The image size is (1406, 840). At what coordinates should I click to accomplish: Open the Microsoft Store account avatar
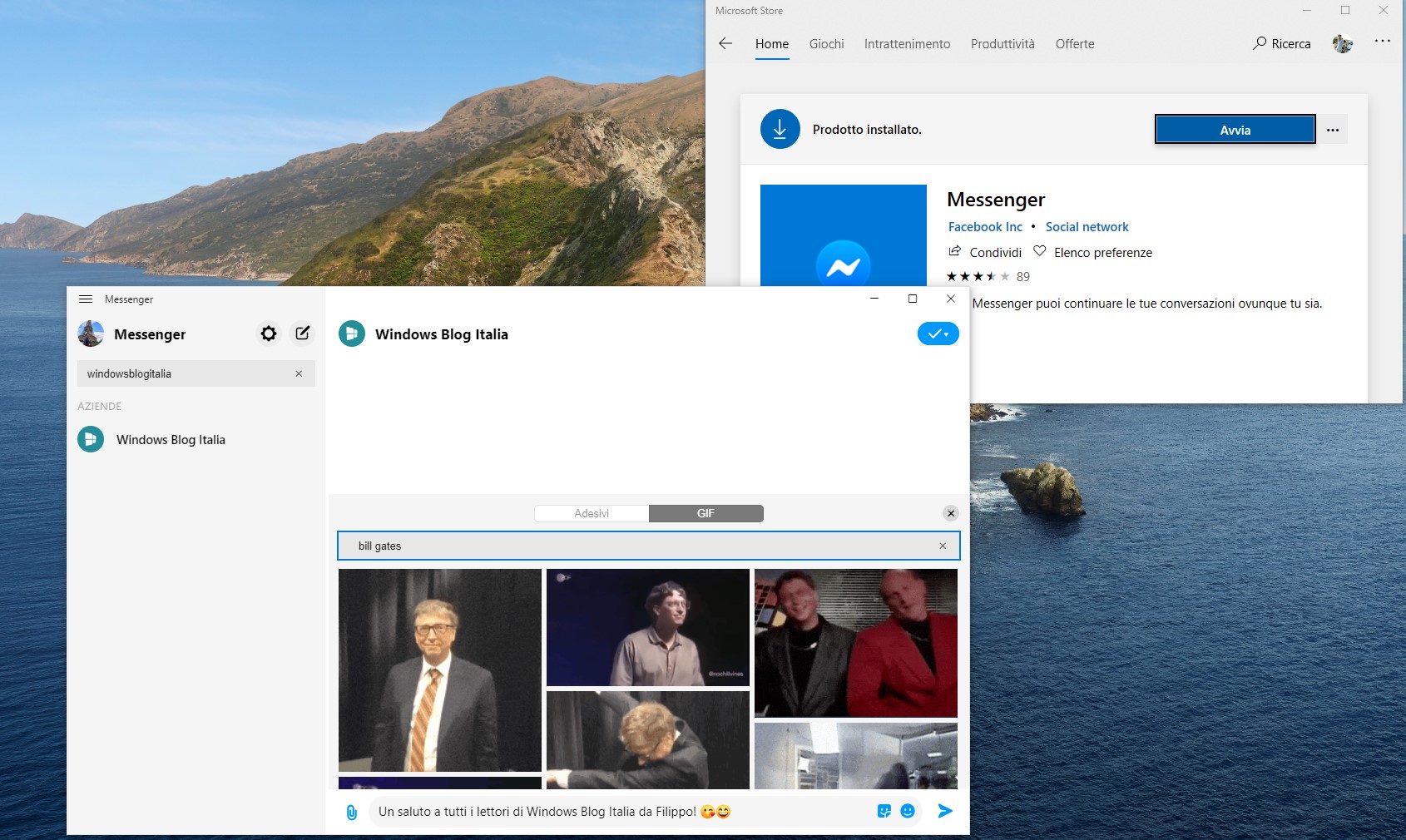pos(1342,44)
